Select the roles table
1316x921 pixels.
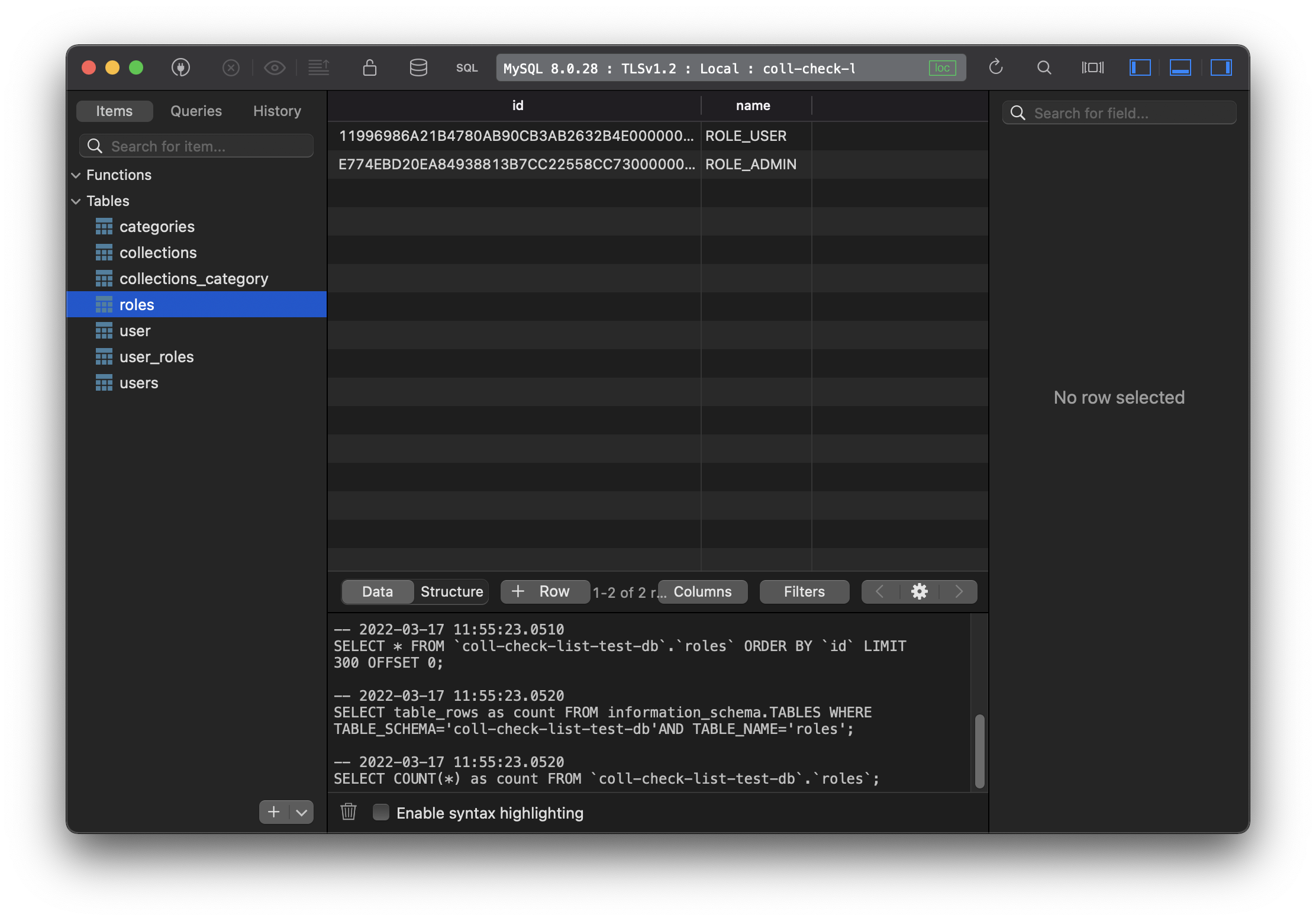pos(196,304)
